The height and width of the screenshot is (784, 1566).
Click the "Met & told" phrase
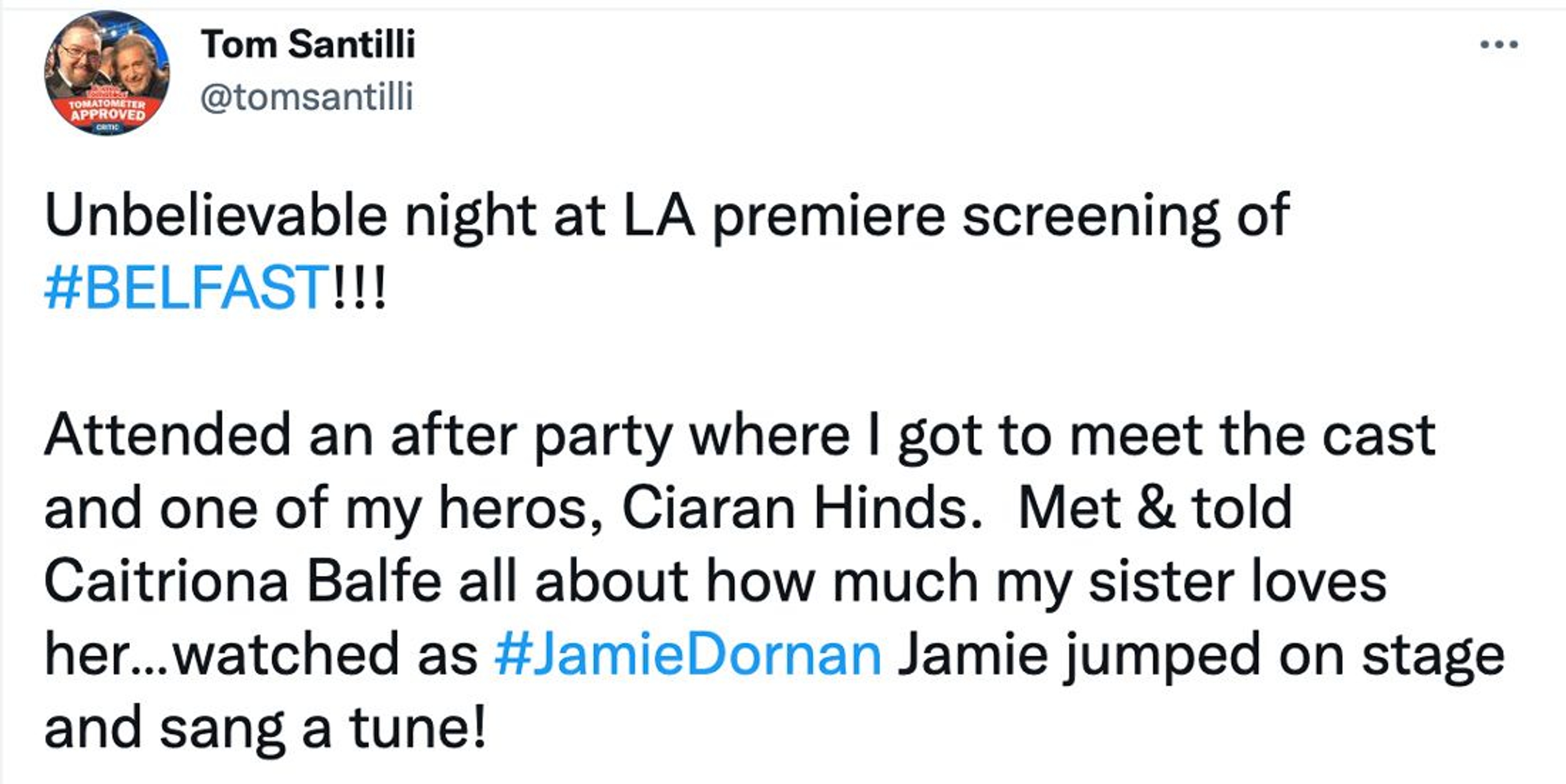[1154, 508]
